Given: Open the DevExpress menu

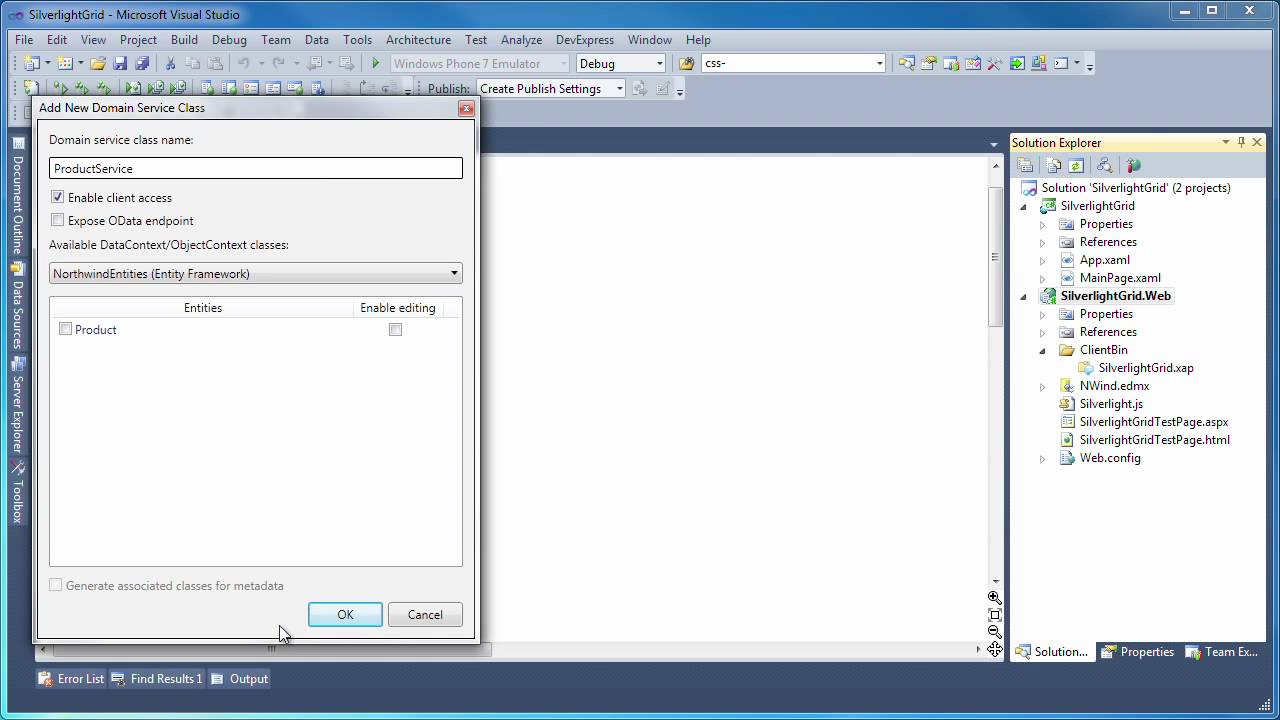Looking at the screenshot, I should 585,40.
